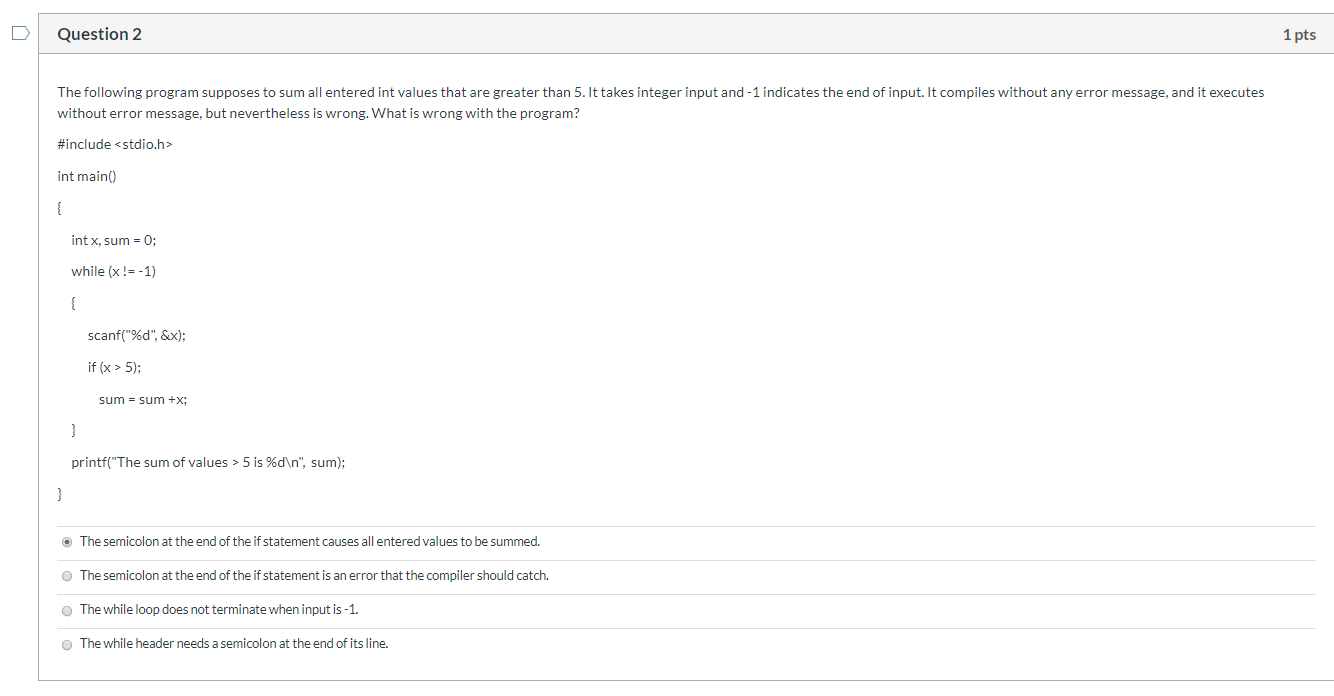Click the last answer row's text label
The width and height of the screenshot is (1334, 696).
[234, 643]
